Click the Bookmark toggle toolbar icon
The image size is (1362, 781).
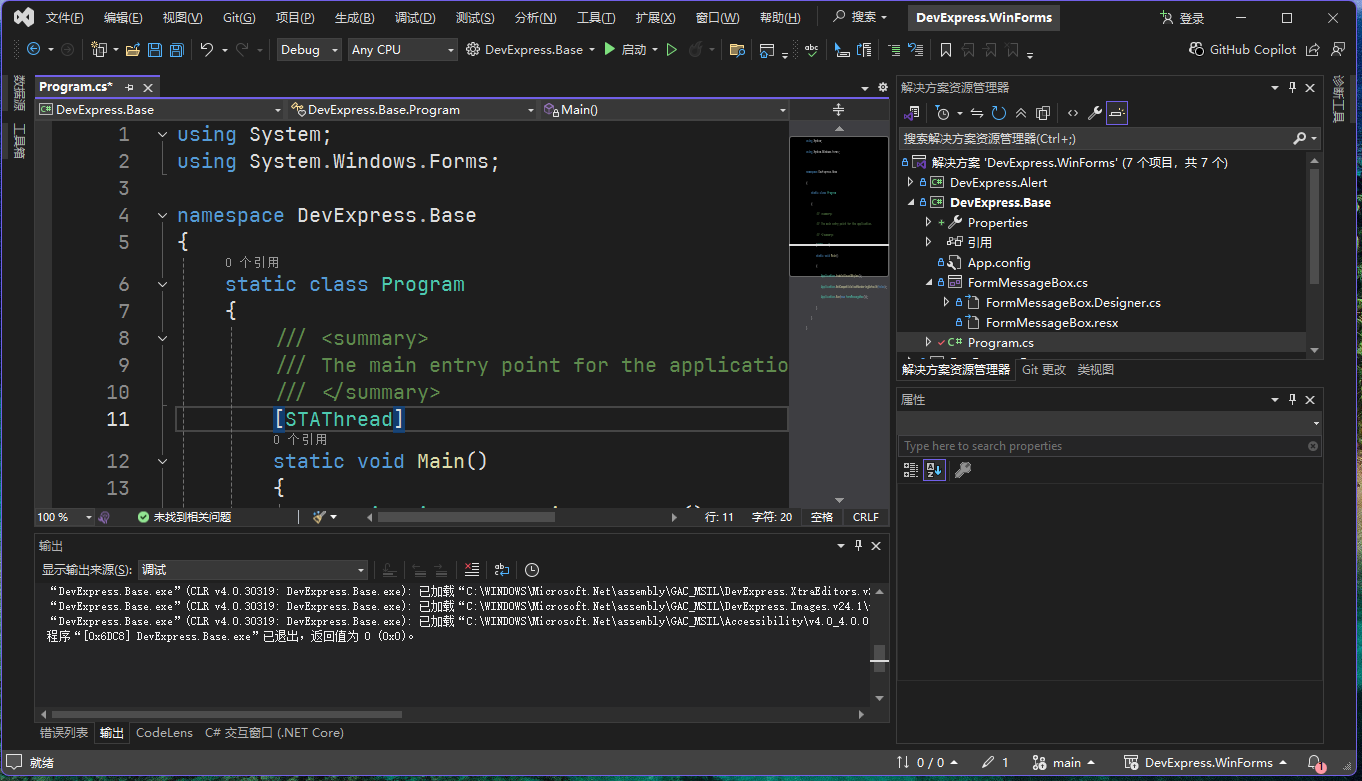pos(946,50)
